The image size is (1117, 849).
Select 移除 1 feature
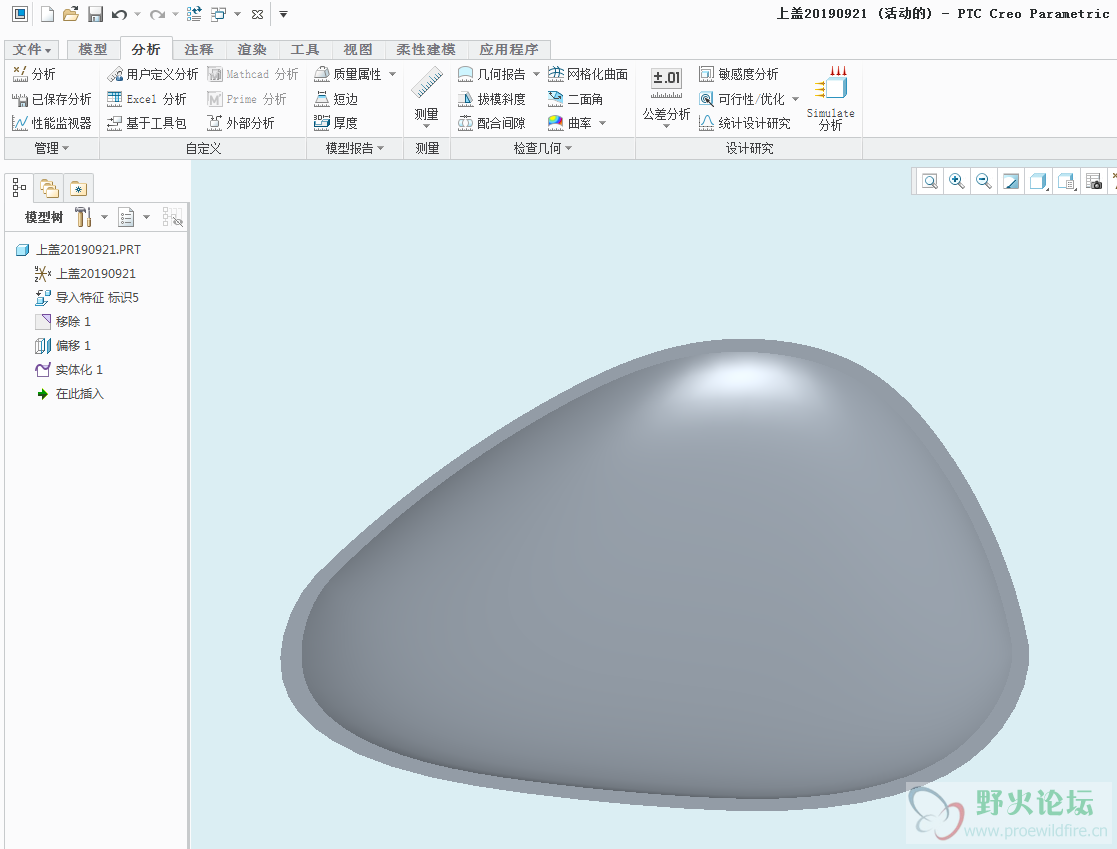63,322
